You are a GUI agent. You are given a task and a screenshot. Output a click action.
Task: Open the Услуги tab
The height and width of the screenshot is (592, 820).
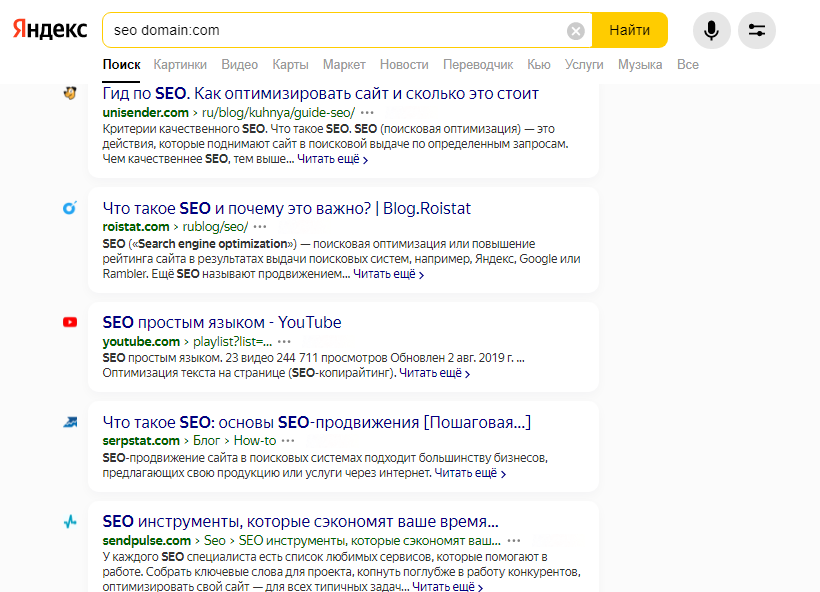[584, 64]
